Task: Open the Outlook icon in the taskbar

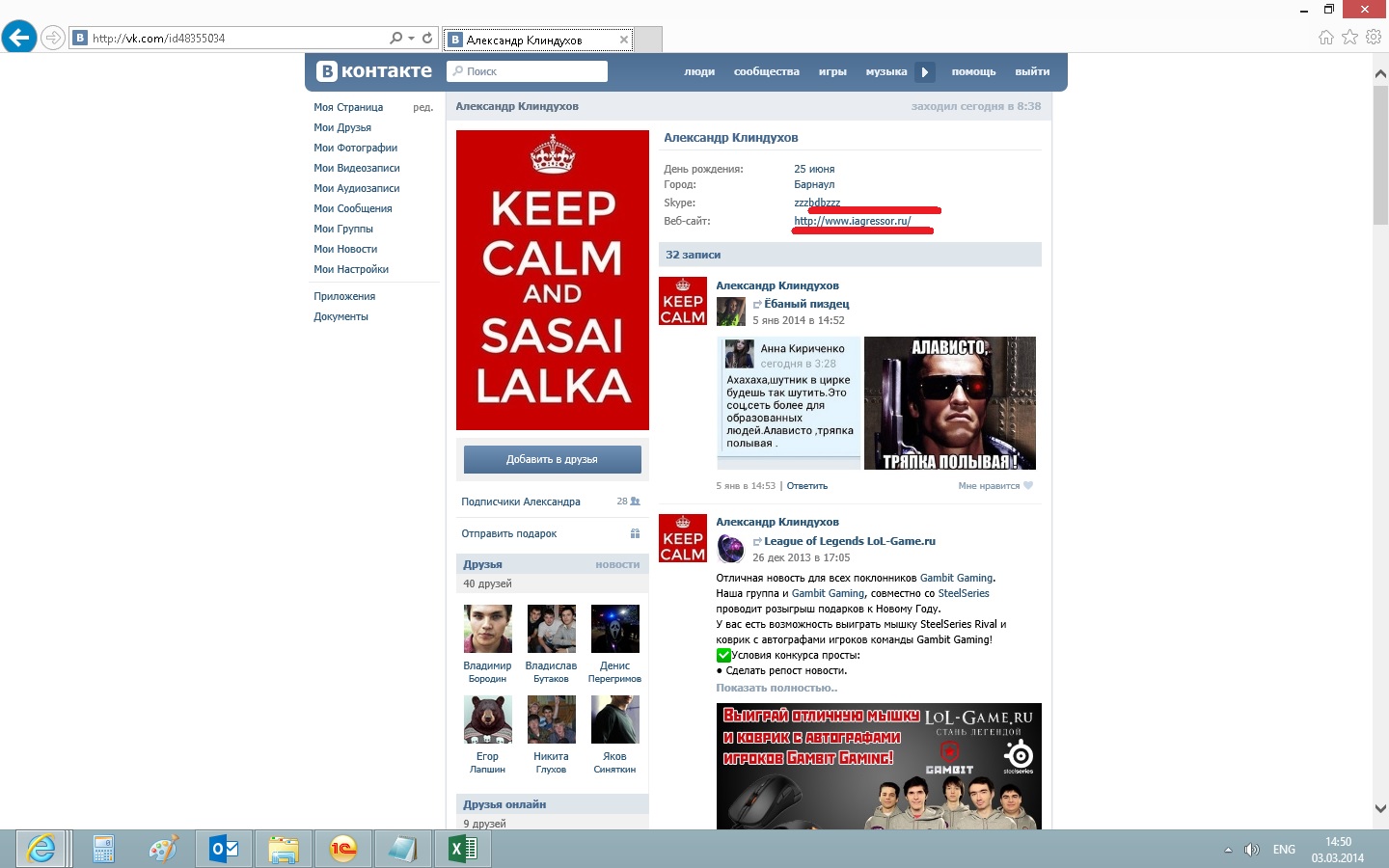Action: click(x=224, y=849)
